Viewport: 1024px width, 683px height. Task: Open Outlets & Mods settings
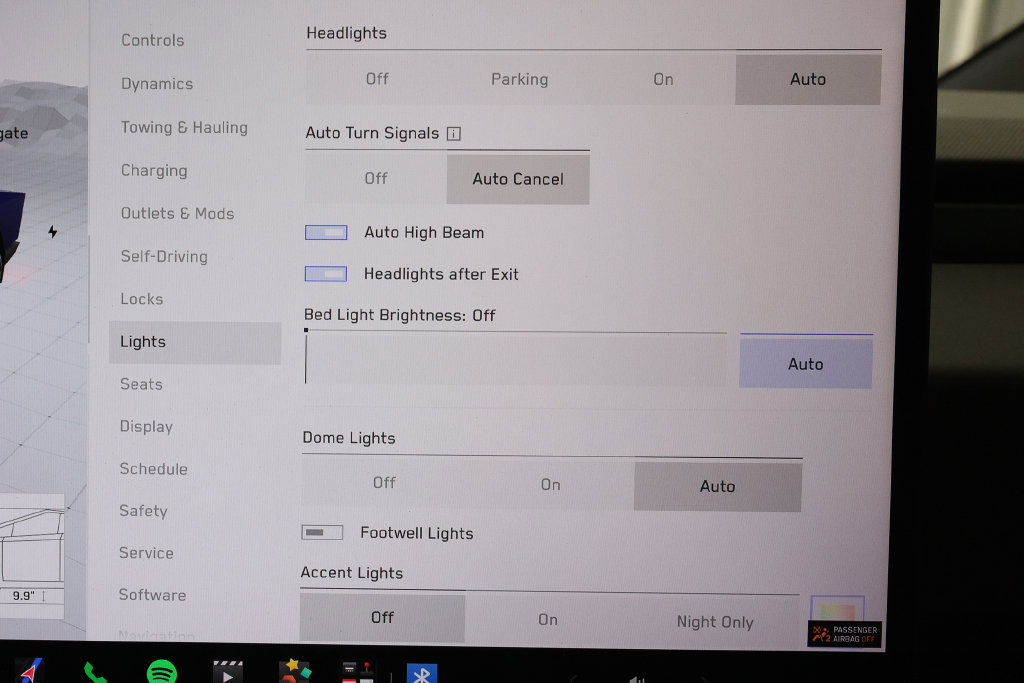tap(177, 214)
